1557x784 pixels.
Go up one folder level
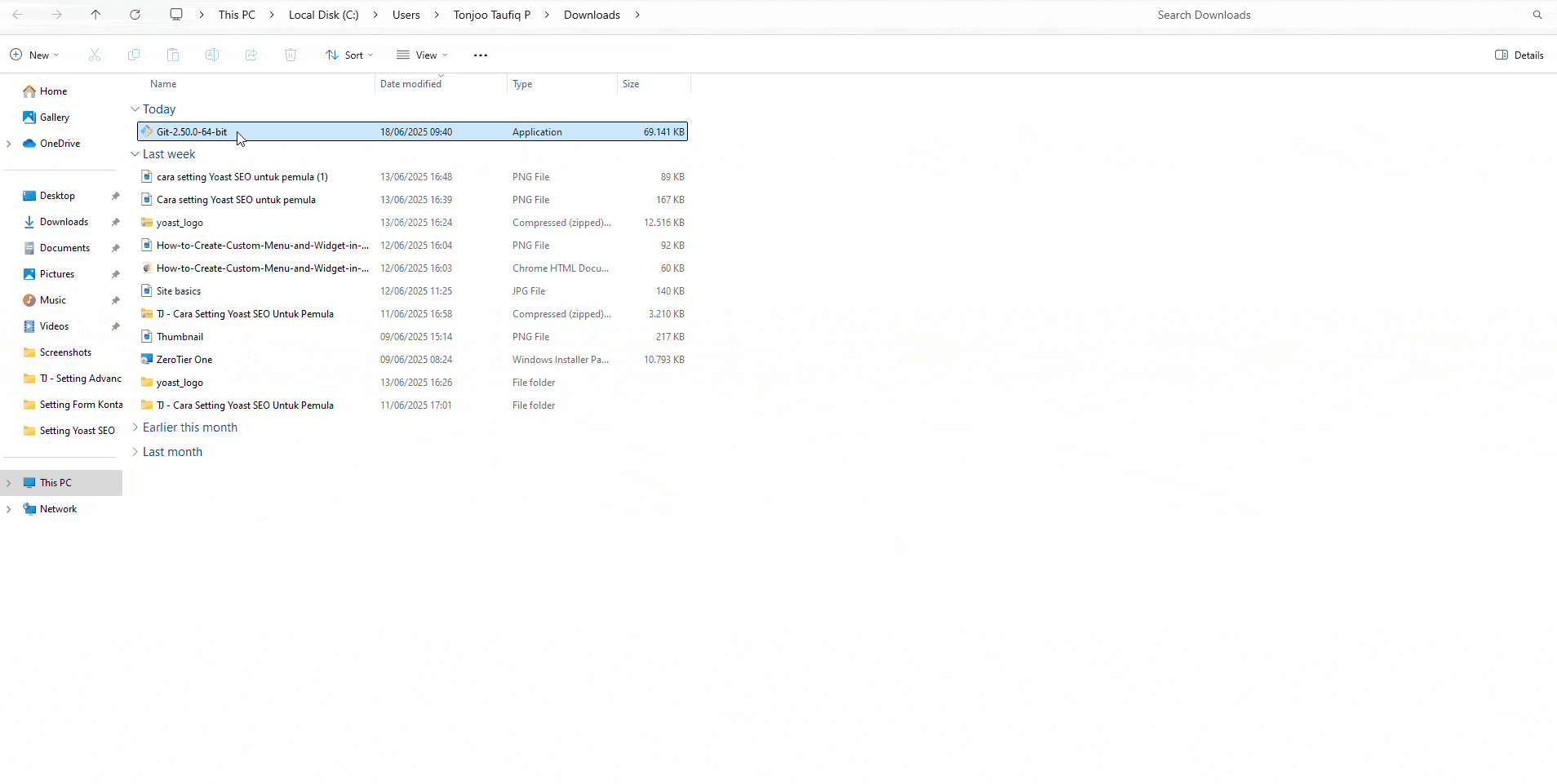[x=95, y=15]
